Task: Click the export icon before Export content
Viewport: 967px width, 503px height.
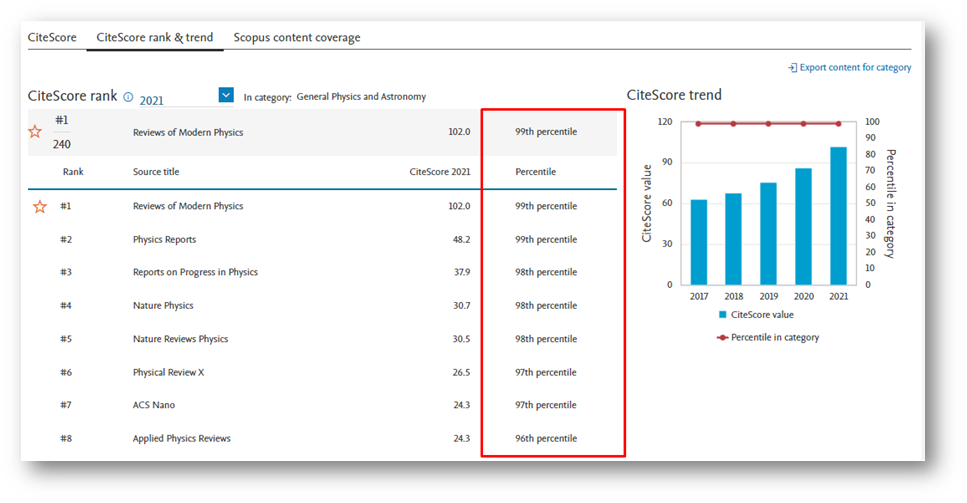Action: pos(792,67)
